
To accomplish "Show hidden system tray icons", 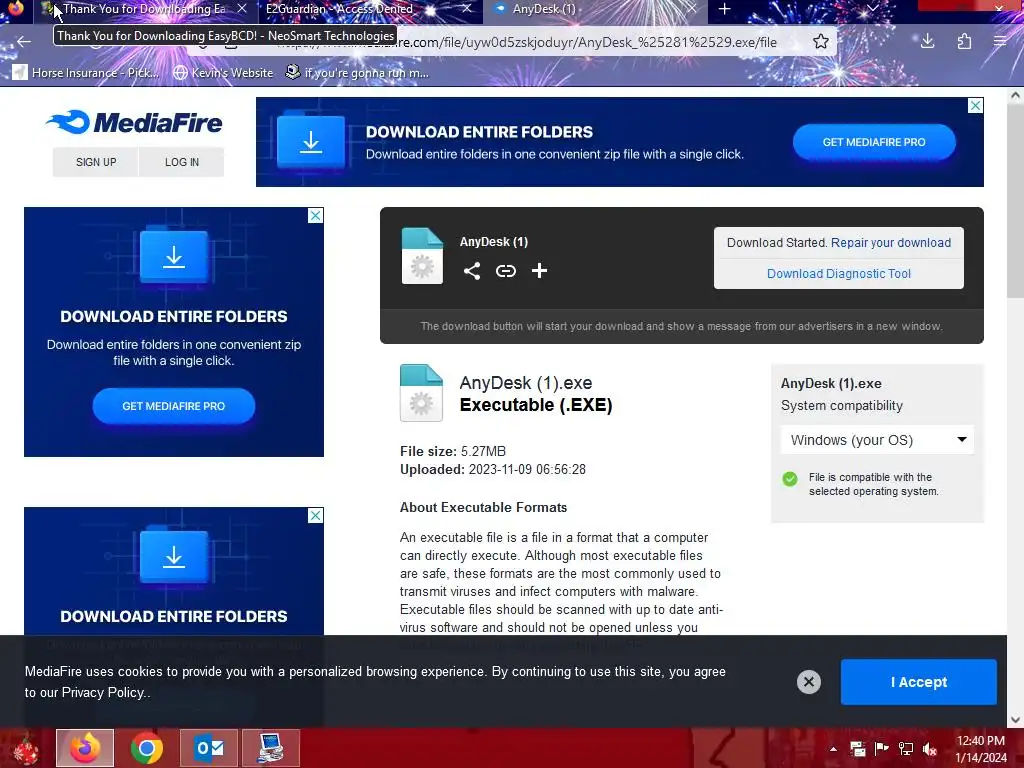I will click(833, 748).
